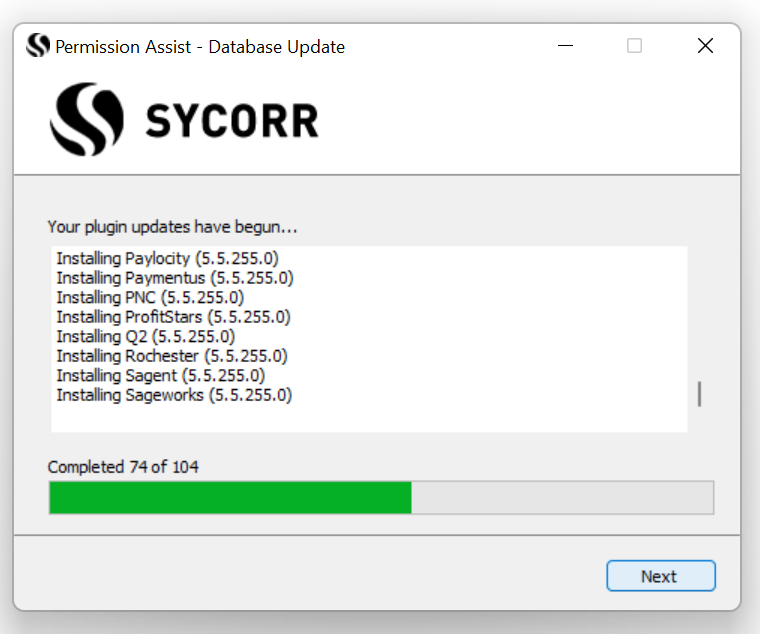Select the Installing Sageworks log entry
This screenshot has height=634, width=760.
tap(174, 395)
